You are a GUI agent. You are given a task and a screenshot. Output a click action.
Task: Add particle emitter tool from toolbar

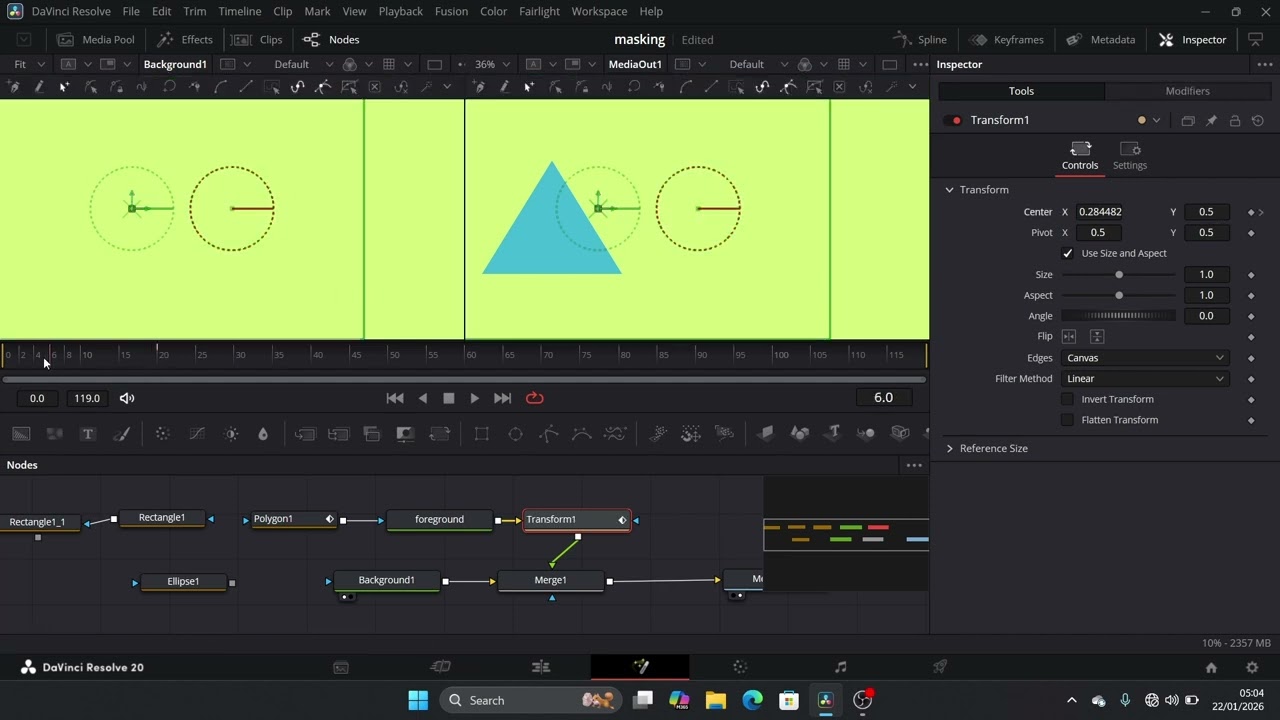coord(658,433)
